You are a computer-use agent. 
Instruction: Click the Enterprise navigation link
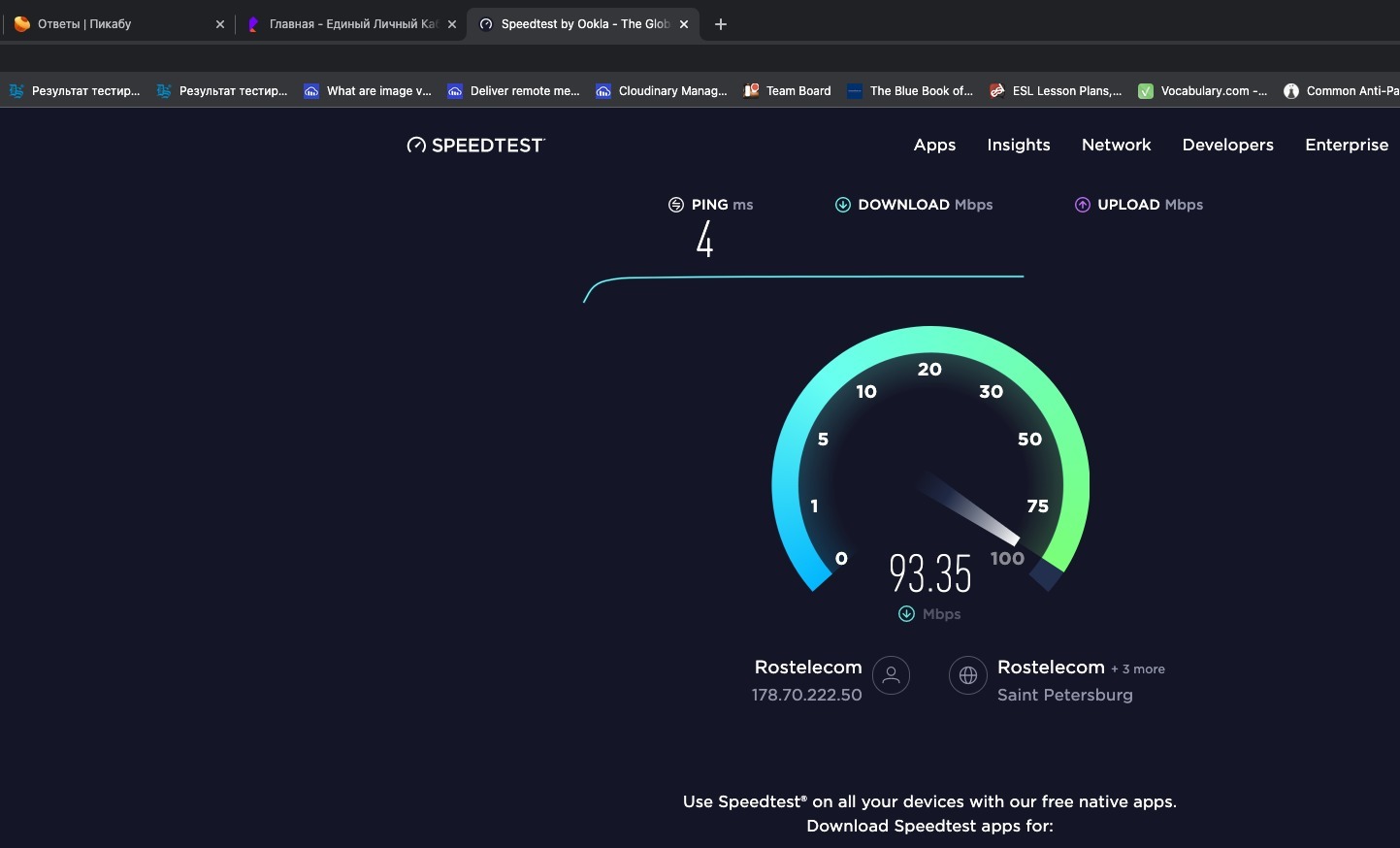coord(1347,145)
